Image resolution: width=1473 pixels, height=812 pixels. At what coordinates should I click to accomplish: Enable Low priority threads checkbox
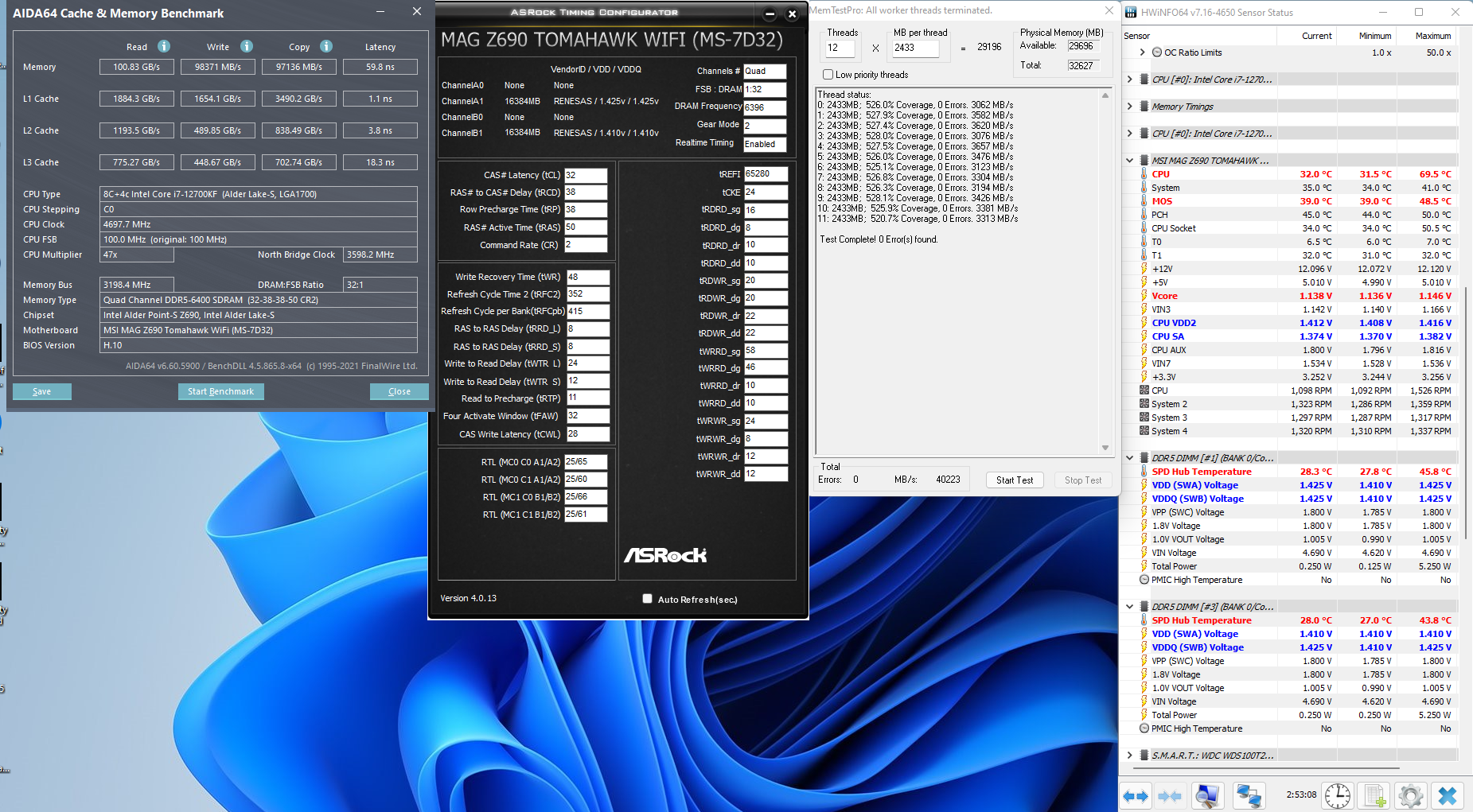click(x=828, y=75)
